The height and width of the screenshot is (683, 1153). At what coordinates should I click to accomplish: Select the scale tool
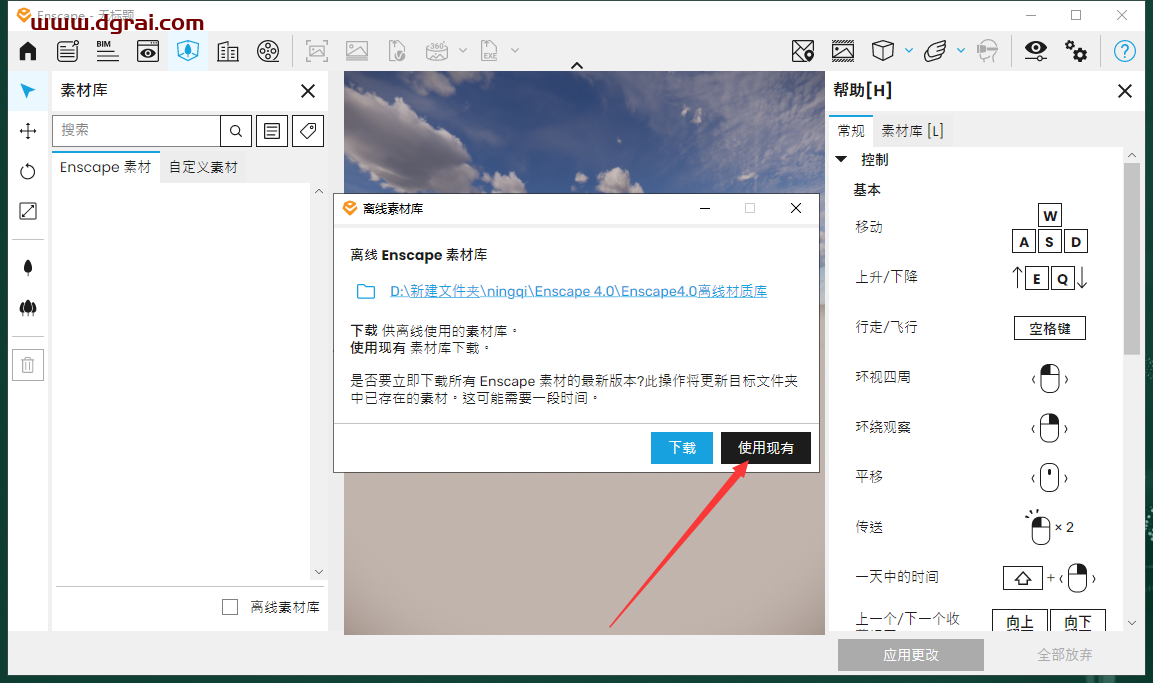[28, 211]
